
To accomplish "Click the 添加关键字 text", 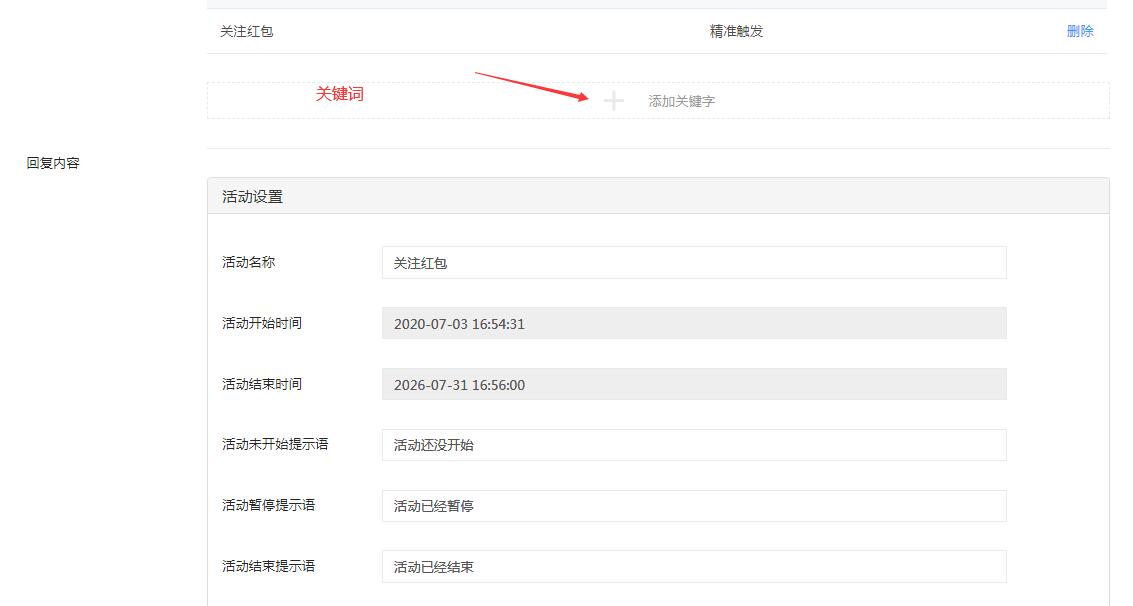I will pyautogui.click(x=681, y=101).
